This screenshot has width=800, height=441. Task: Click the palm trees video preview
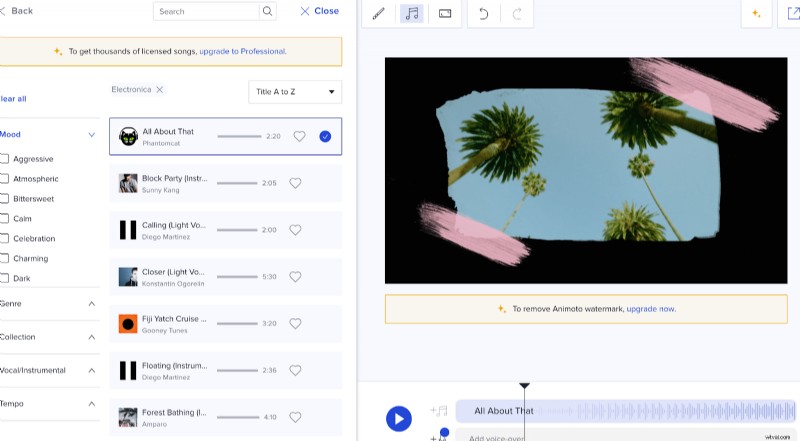coord(586,170)
